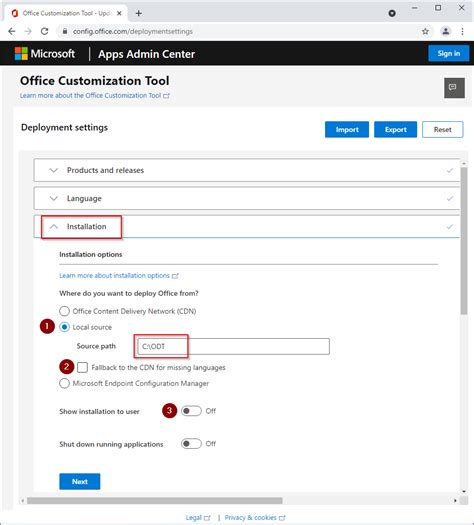Click the lock icon in address bar
This screenshot has width=474, height=525.
[x=65, y=31]
